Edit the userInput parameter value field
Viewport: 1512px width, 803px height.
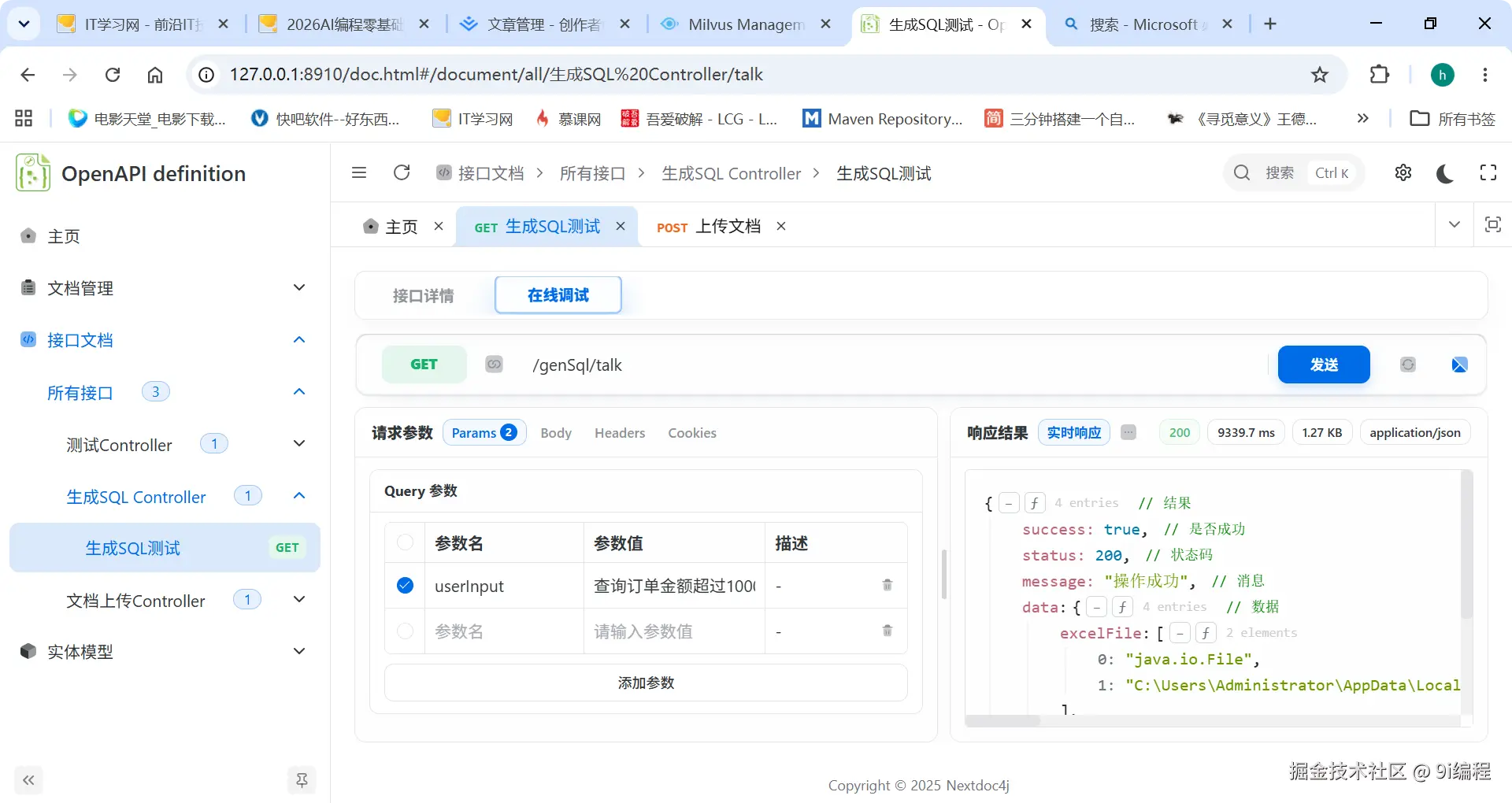pyautogui.click(x=675, y=586)
